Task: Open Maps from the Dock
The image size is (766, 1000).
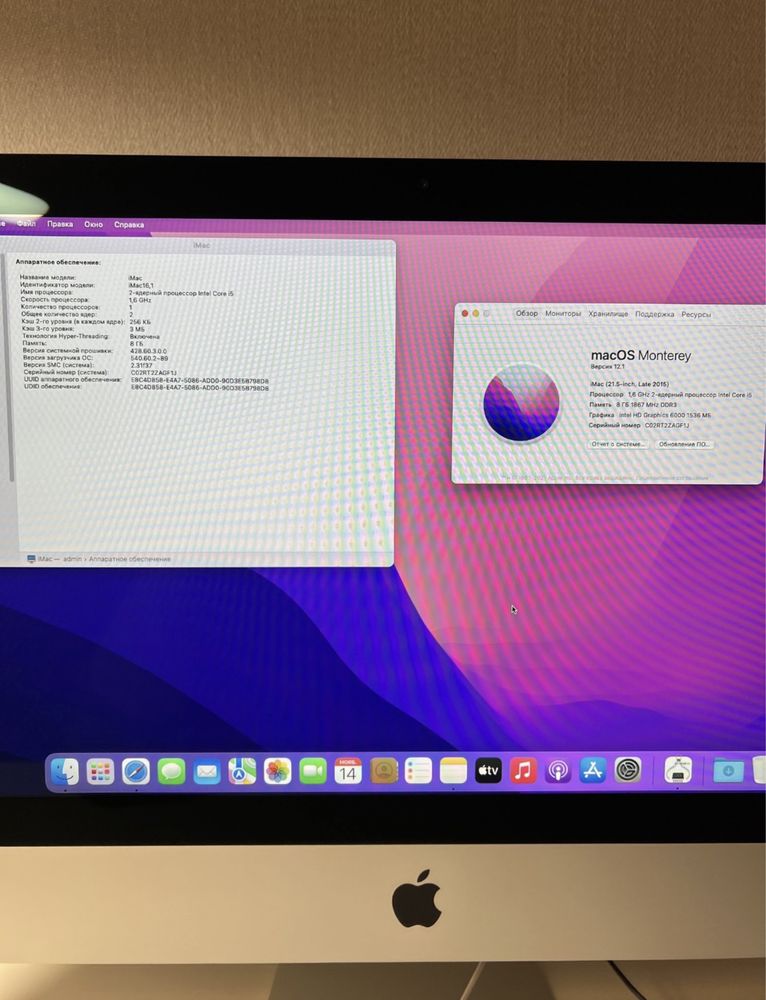Action: coord(242,772)
